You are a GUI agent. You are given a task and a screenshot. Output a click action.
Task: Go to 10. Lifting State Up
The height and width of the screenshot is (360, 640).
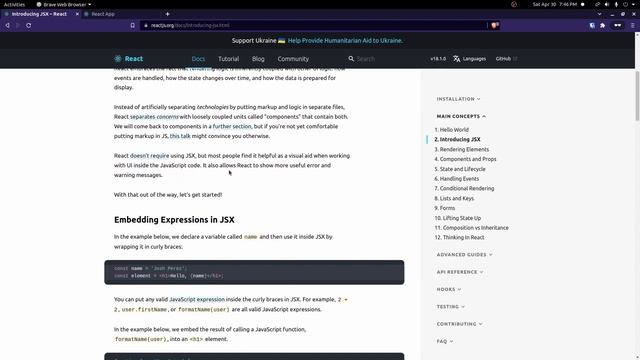[x=458, y=218]
